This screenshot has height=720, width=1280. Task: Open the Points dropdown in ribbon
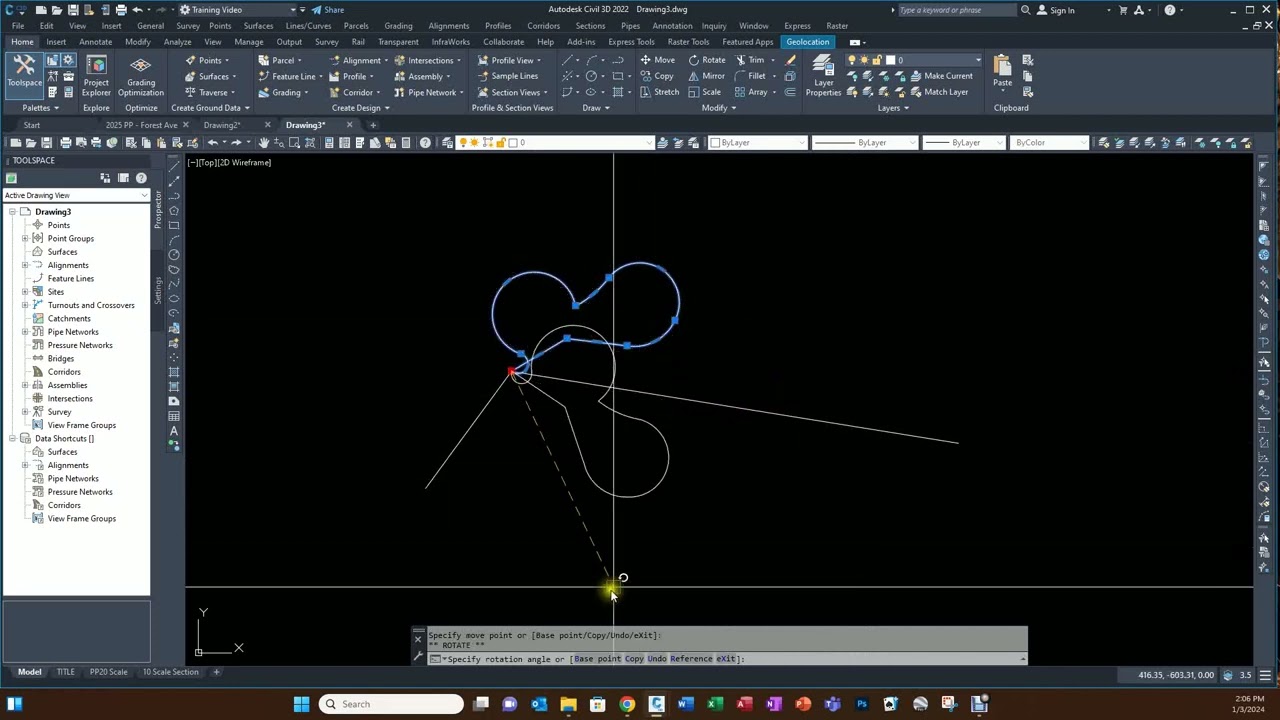click(x=208, y=60)
